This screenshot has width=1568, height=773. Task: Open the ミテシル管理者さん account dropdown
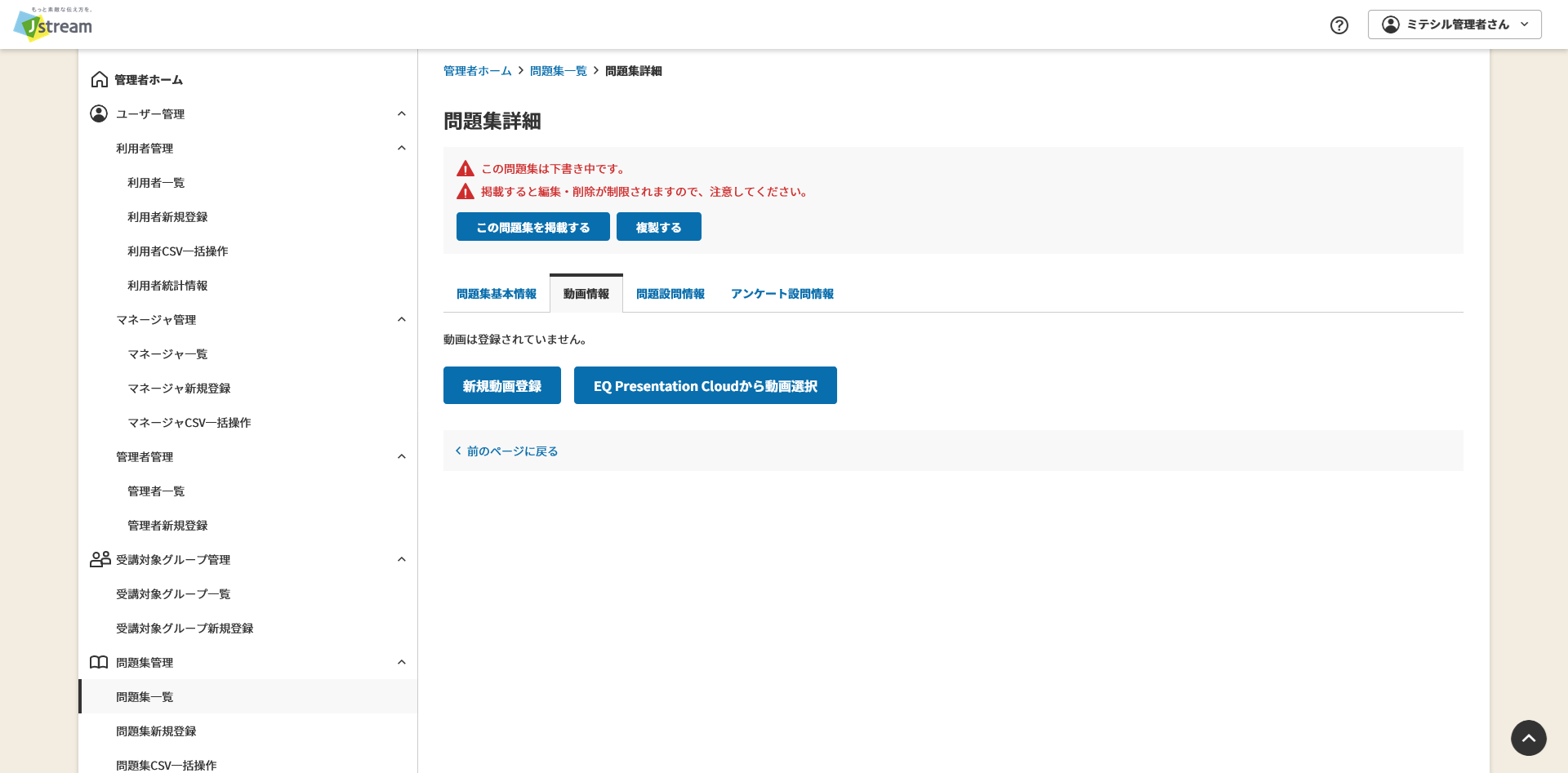tap(1454, 24)
